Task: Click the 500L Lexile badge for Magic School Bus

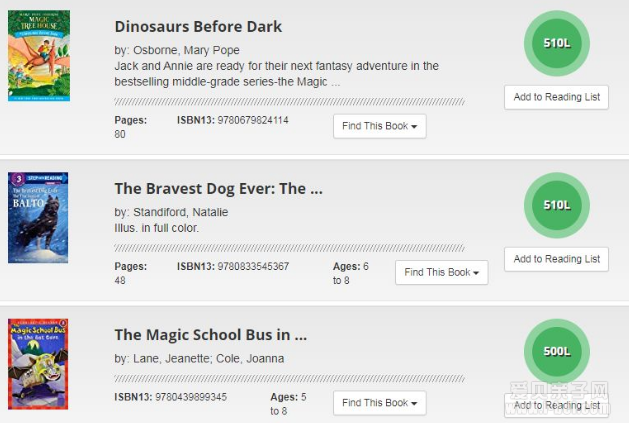Action: (x=557, y=351)
